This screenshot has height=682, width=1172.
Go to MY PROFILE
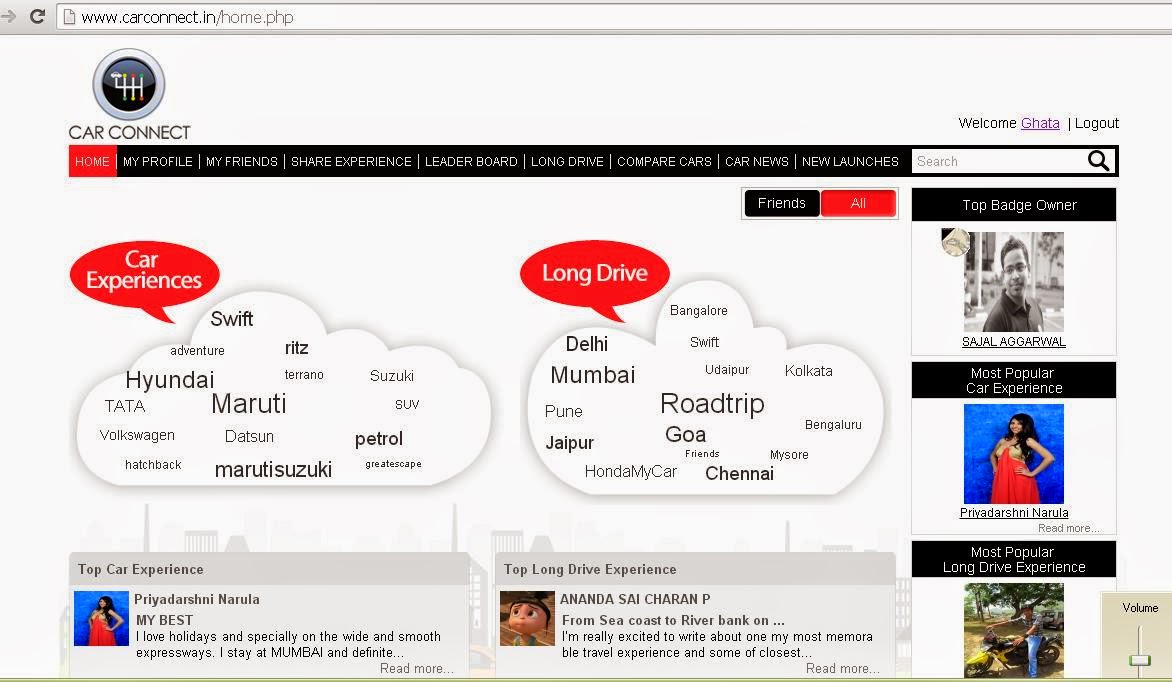(x=158, y=162)
